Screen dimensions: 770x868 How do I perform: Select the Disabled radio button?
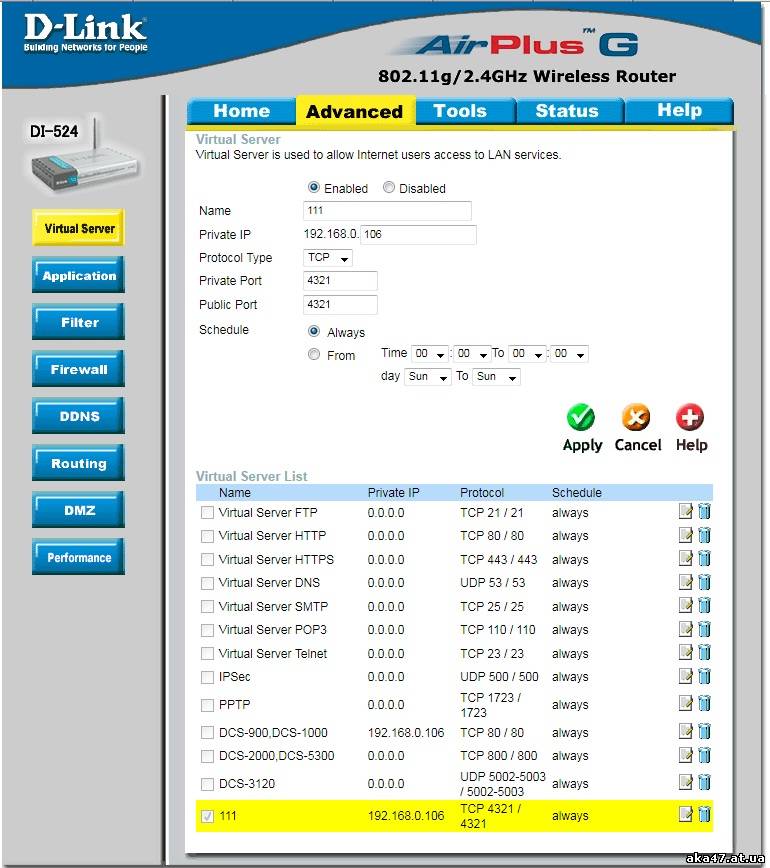389,187
